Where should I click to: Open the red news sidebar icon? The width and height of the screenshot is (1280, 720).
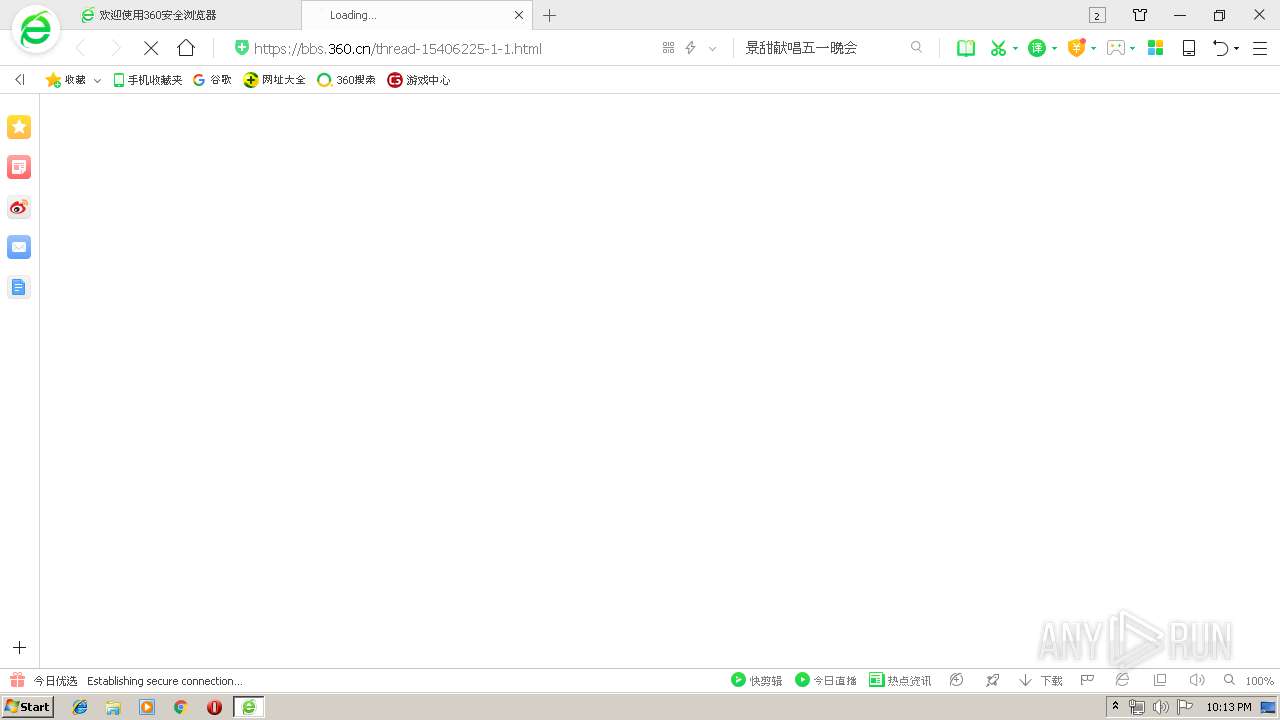tap(19, 167)
